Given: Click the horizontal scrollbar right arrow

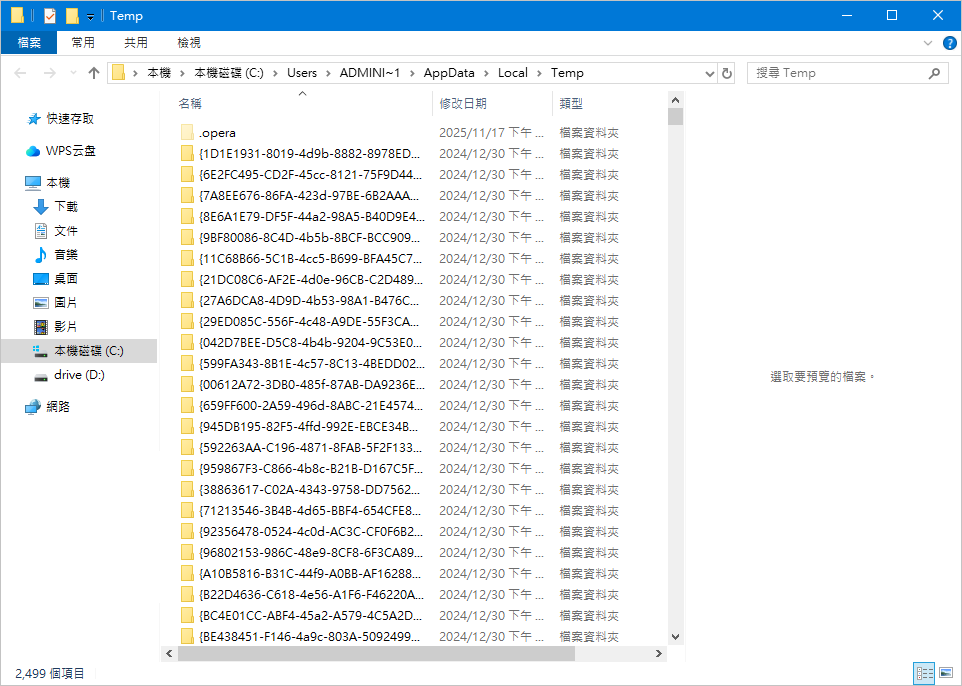Looking at the screenshot, I should [x=659, y=653].
